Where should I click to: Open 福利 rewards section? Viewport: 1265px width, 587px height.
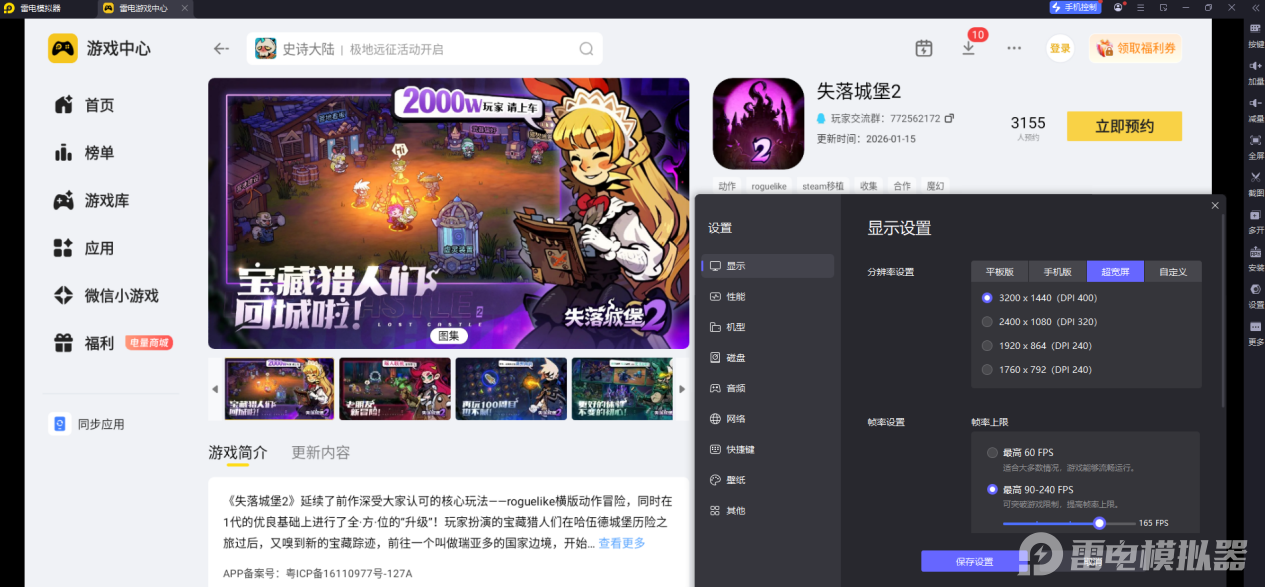(85, 343)
